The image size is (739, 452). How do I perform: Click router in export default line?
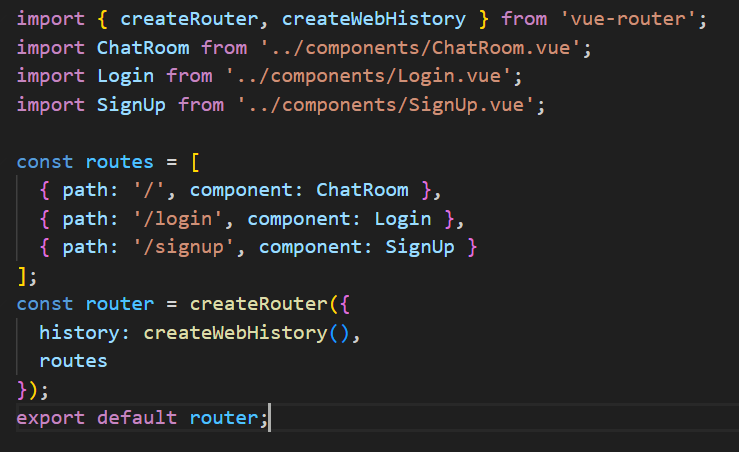click(x=223, y=419)
